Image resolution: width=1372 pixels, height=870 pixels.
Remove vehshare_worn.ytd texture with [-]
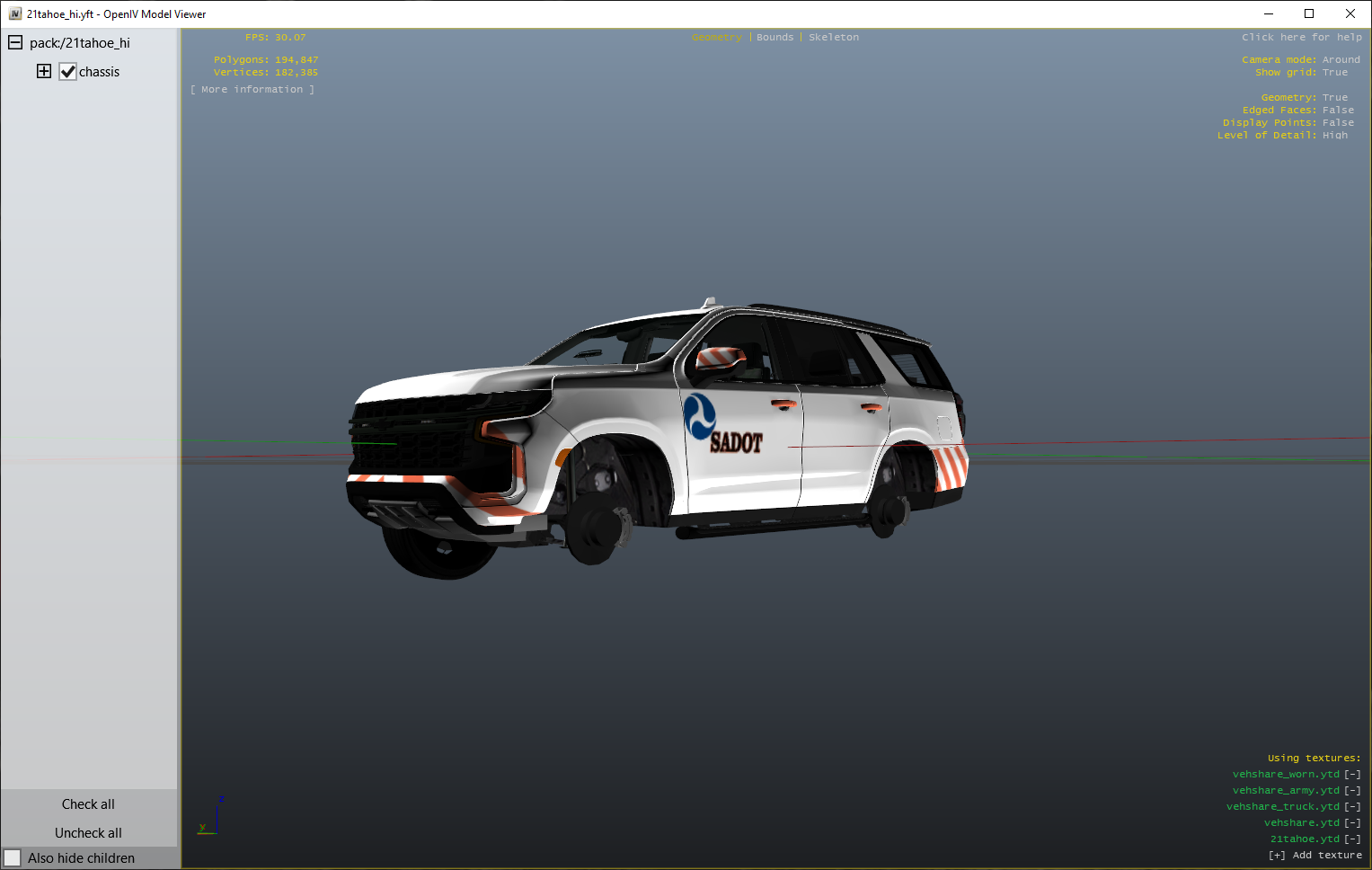[x=1352, y=774]
